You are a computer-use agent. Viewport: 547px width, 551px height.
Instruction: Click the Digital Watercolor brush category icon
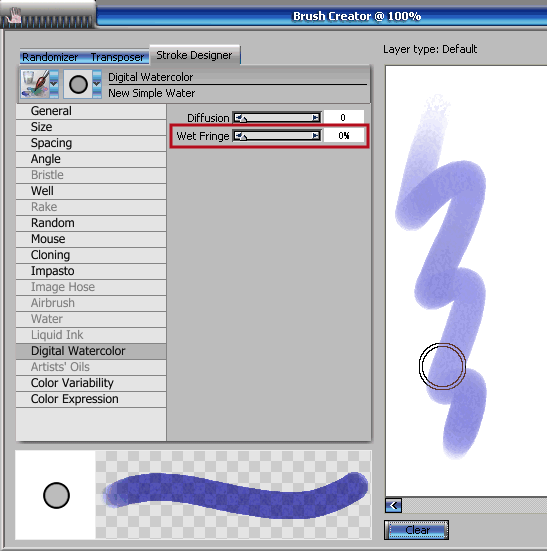[35, 84]
